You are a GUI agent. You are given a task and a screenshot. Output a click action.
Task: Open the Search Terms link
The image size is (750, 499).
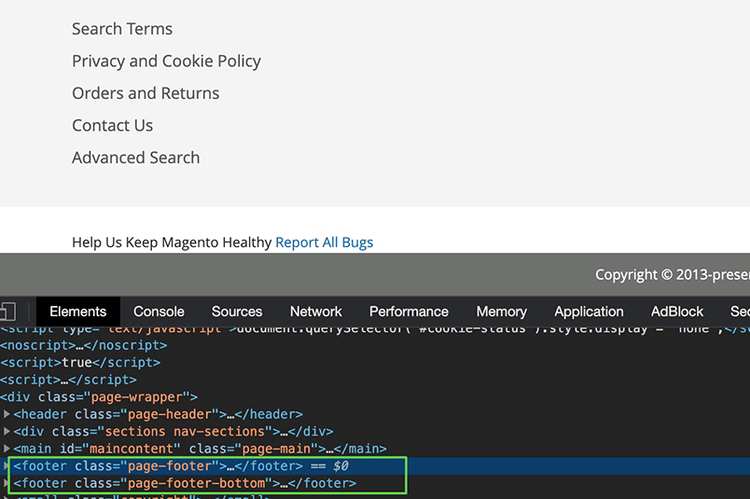(x=122, y=29)
